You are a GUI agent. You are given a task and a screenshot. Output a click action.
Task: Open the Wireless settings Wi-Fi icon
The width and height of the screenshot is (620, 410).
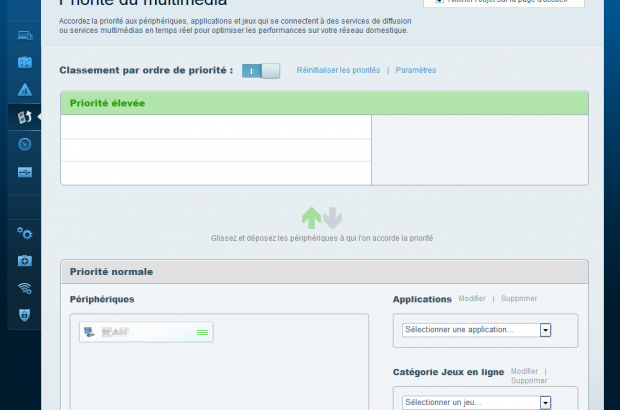tap(25, 288)
